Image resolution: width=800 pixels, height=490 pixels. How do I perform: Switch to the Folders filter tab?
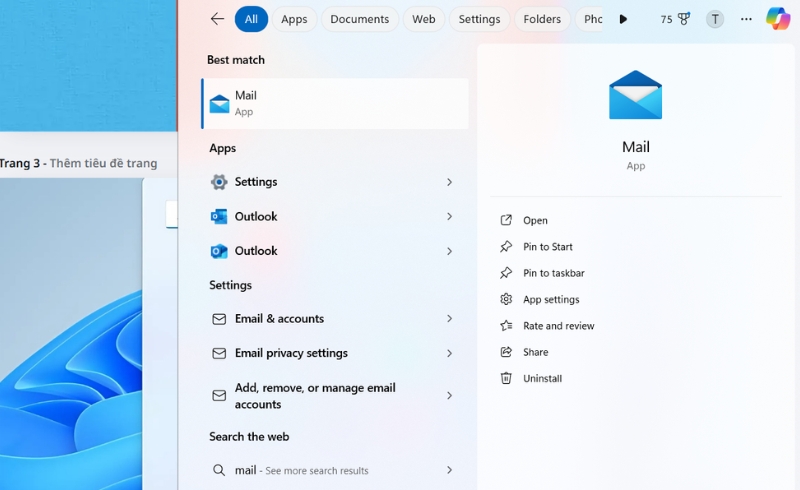[542, 19]
